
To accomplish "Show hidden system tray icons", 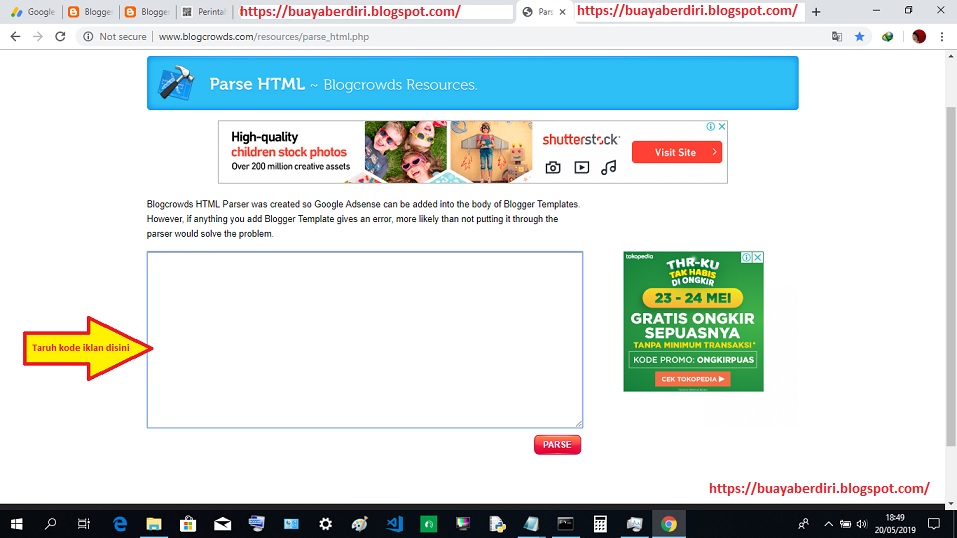I will (x=828, y=524).
